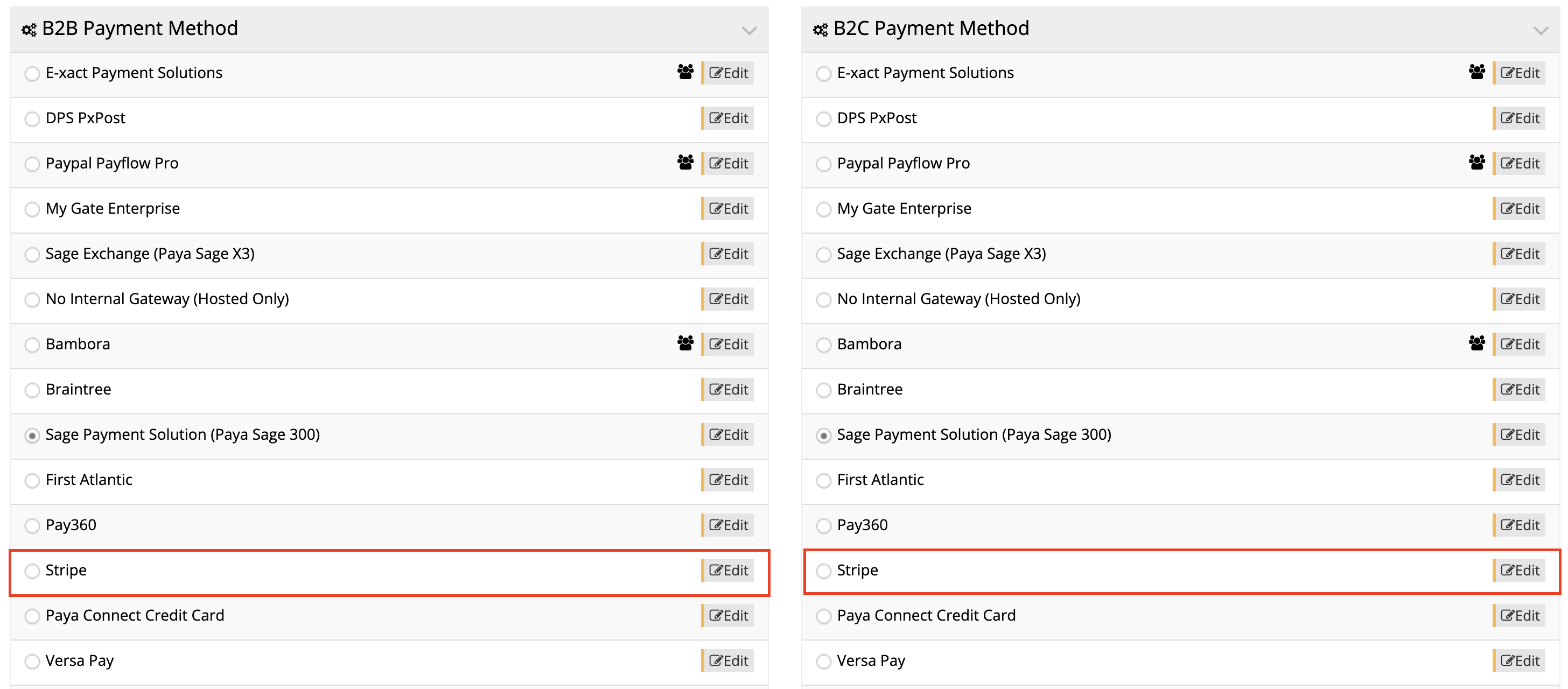Edit B2C E-xact Payment Solutions settings
The width and height of the screenshot is (1568, 689).
point(1520,73)
